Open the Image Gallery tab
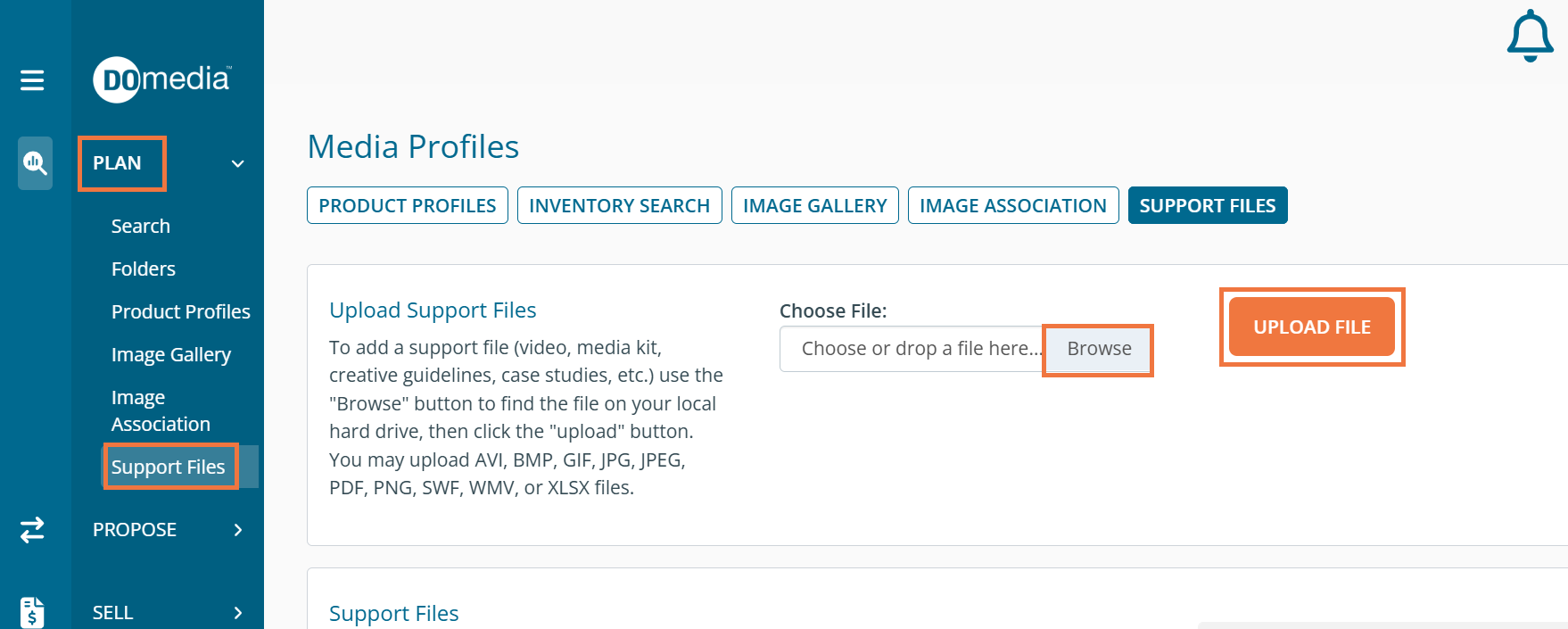The width and height of the screenshot is (1568, 629). click(814, 205)
